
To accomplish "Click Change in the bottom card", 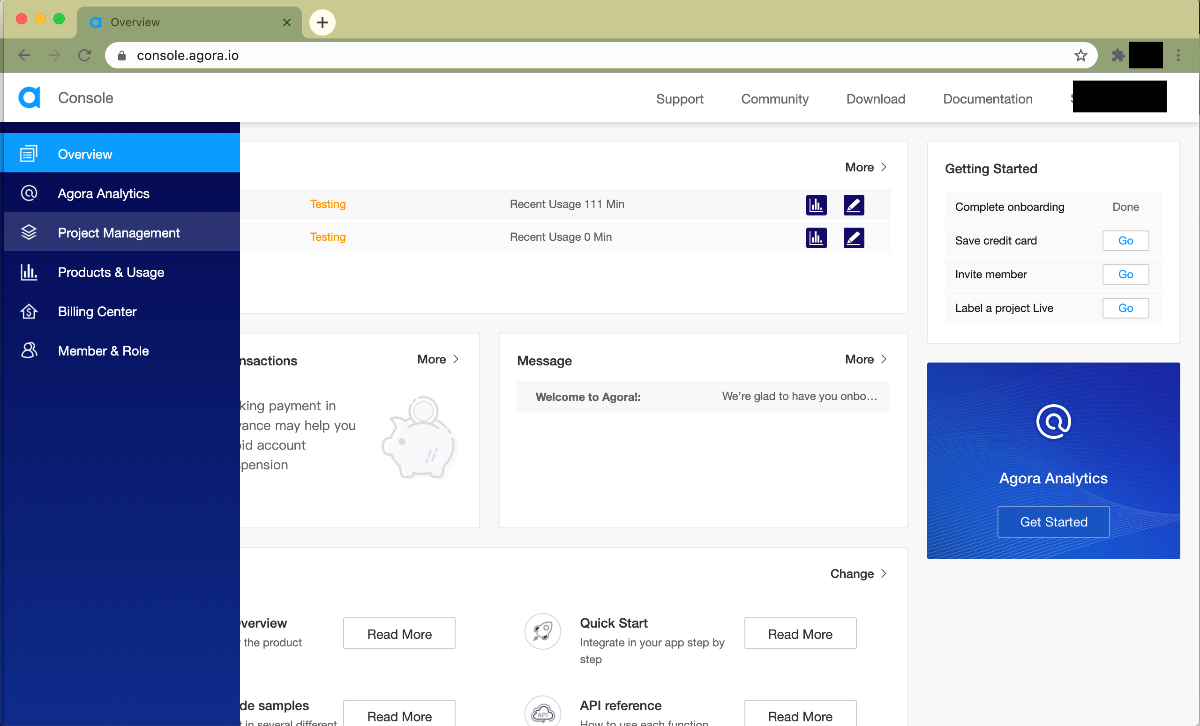I will point(858,574).
